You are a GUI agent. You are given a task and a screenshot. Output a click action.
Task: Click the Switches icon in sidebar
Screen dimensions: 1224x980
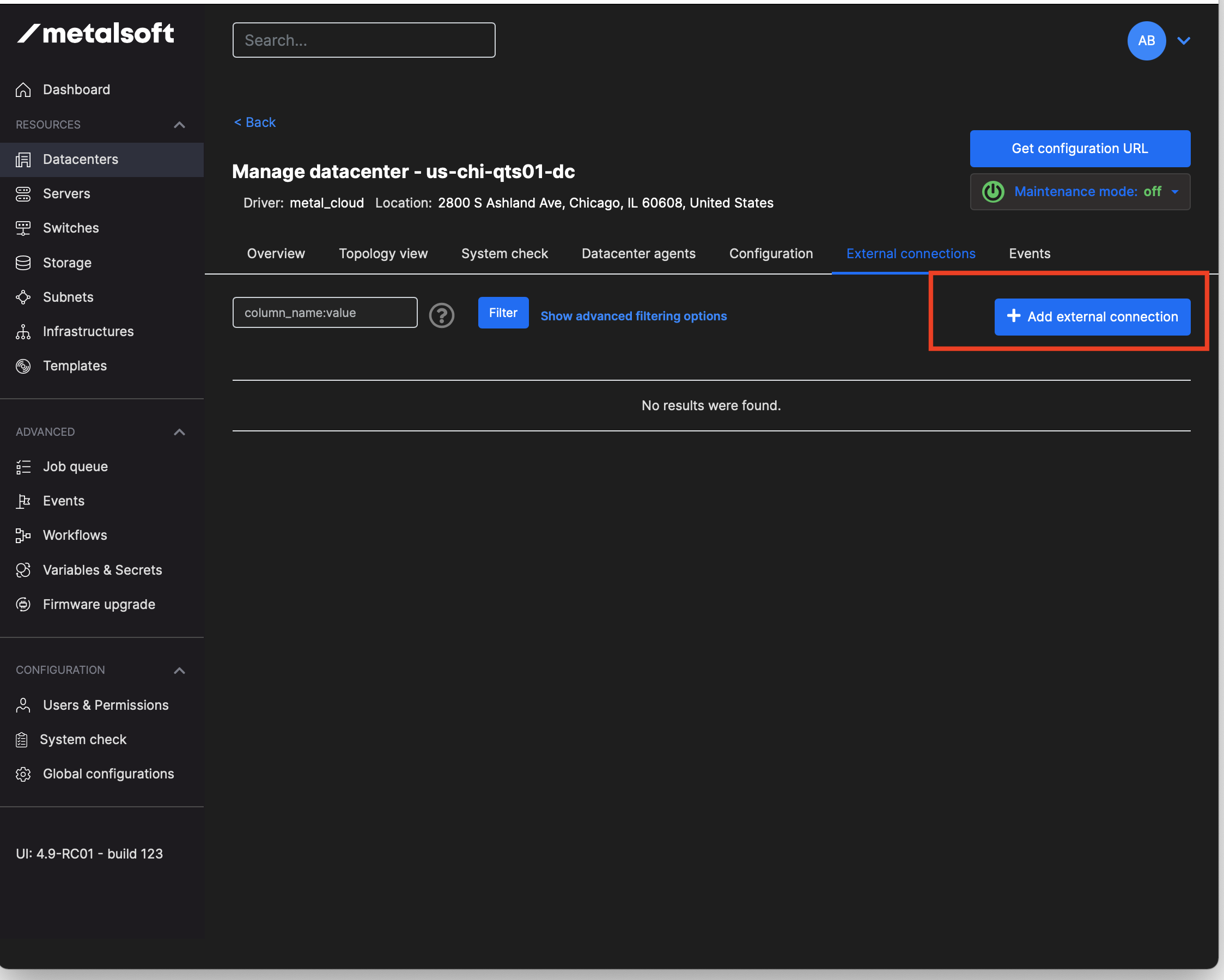(23, 228)
